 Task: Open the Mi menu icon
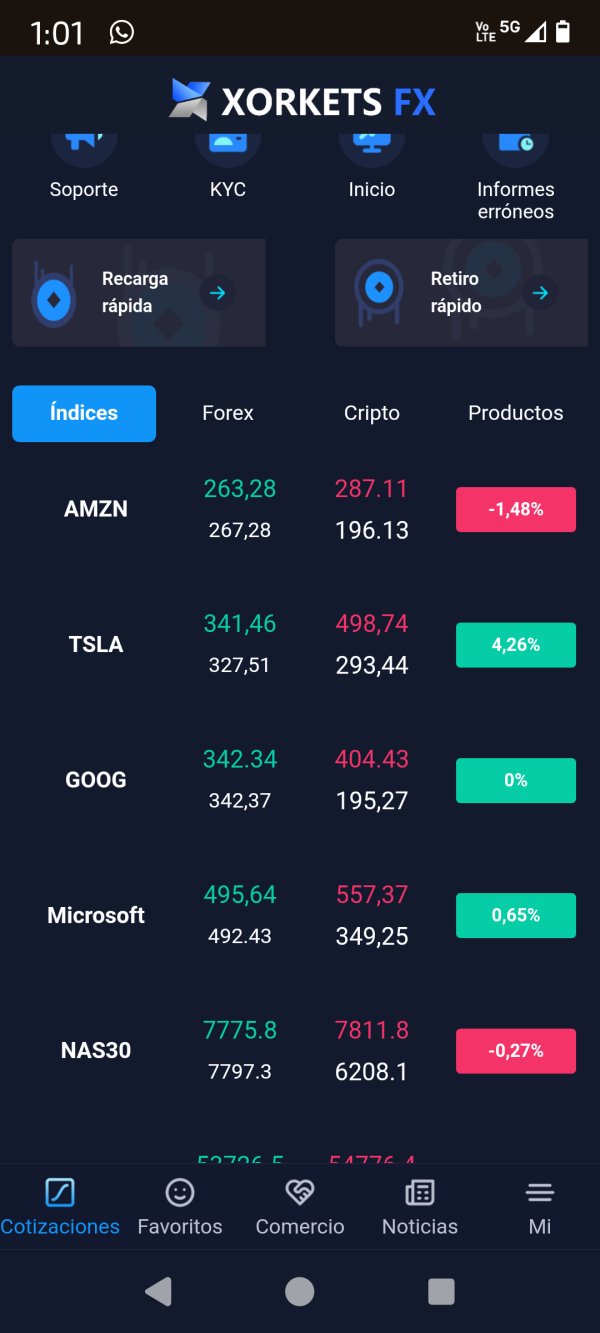540,1192
